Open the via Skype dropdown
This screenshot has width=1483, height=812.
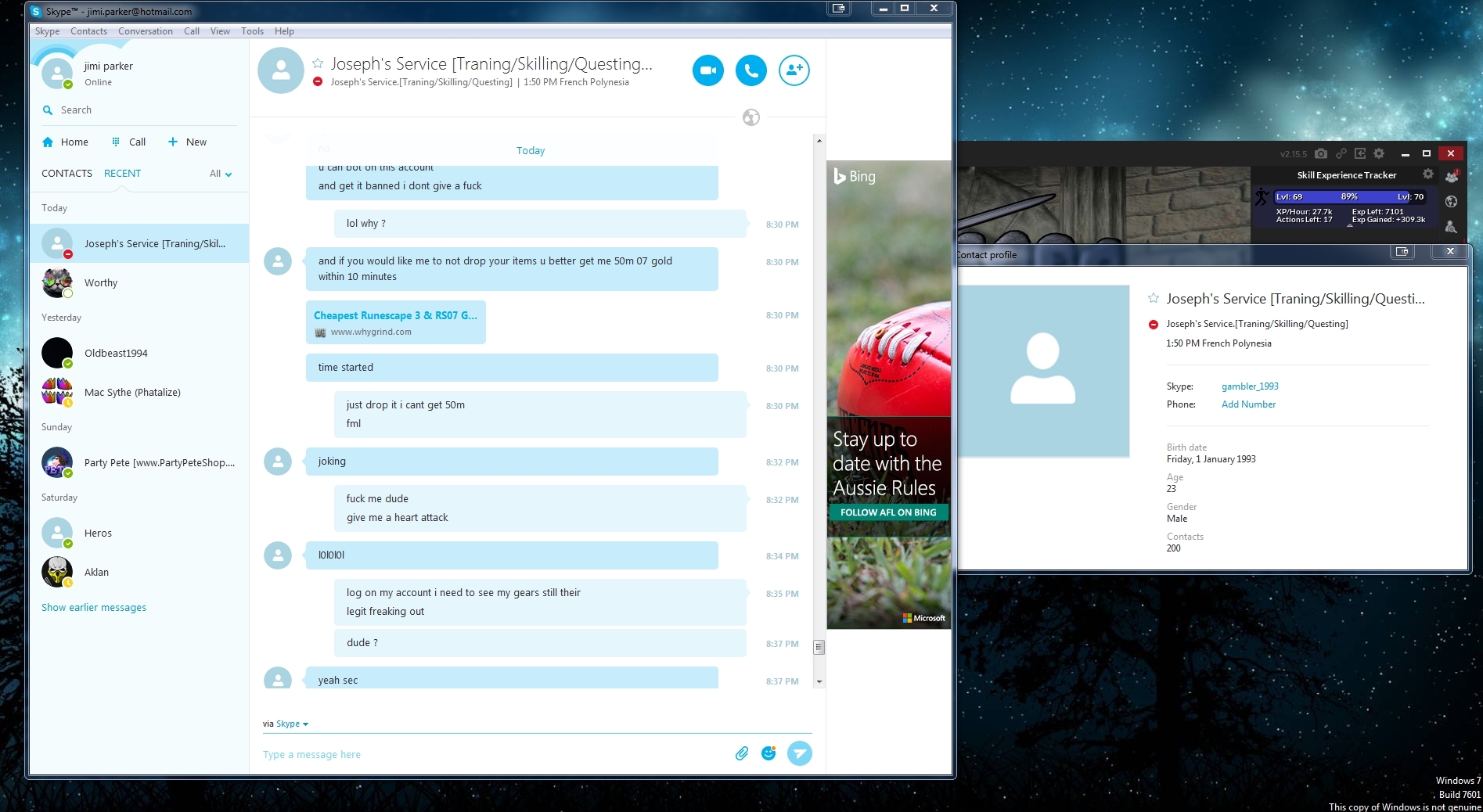coord(293,724)
